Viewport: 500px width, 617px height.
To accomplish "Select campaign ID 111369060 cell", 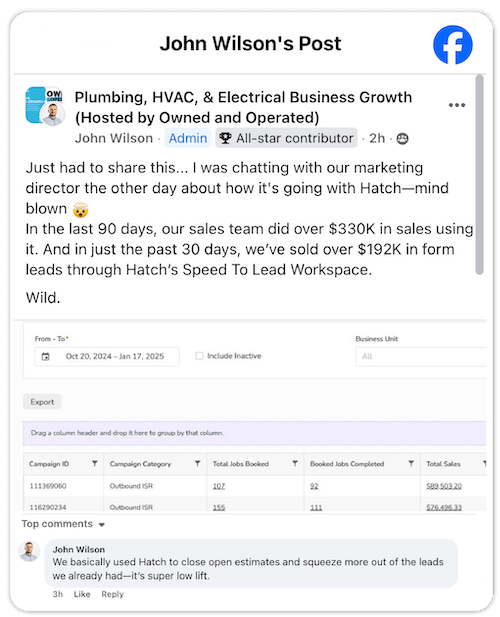I will point(63,486).
